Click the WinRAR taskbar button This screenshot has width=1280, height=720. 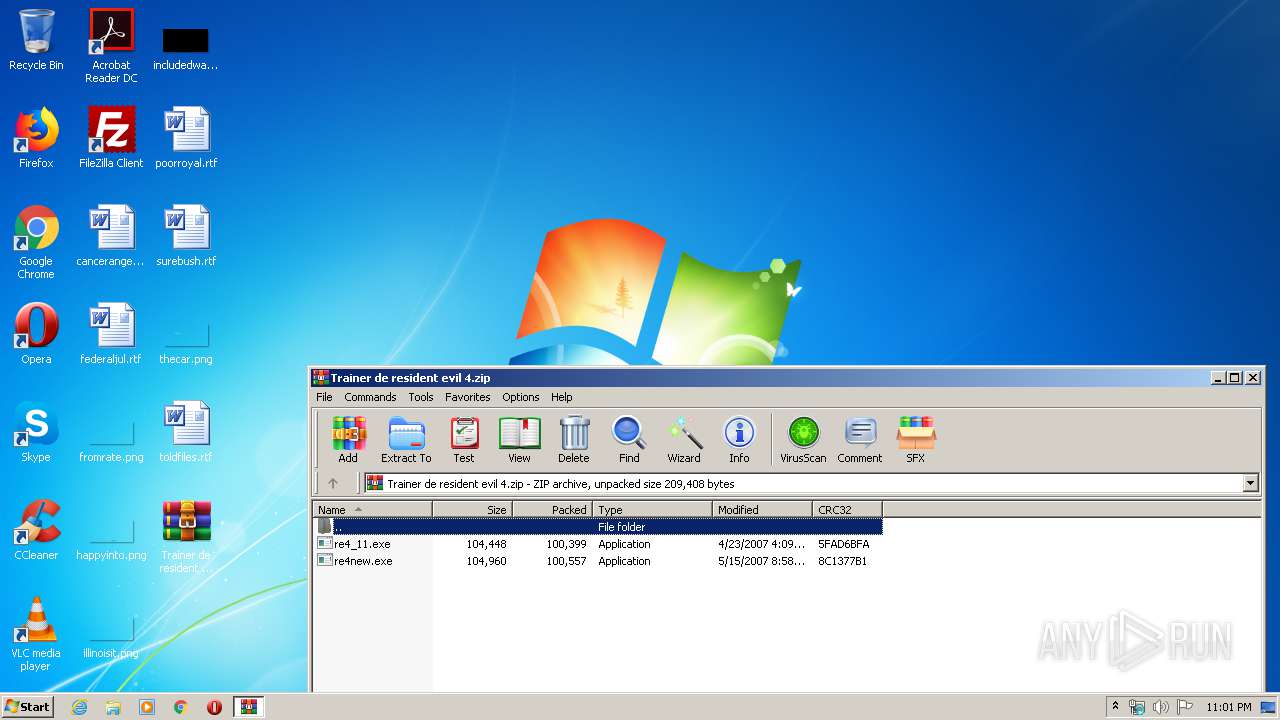pyautogui.click(x=249, y=707)
